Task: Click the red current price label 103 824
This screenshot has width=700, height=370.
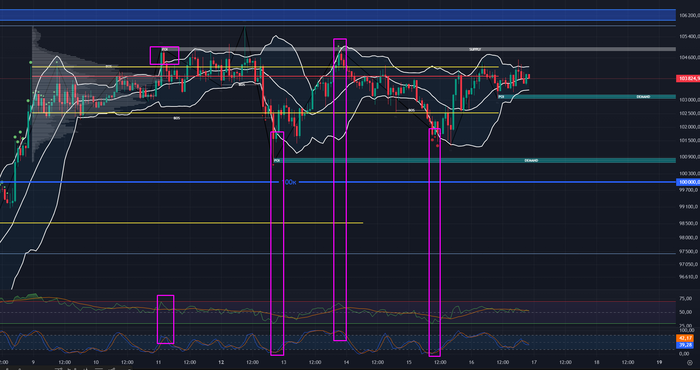Action: pyautogui.click(x=688, y=79)
